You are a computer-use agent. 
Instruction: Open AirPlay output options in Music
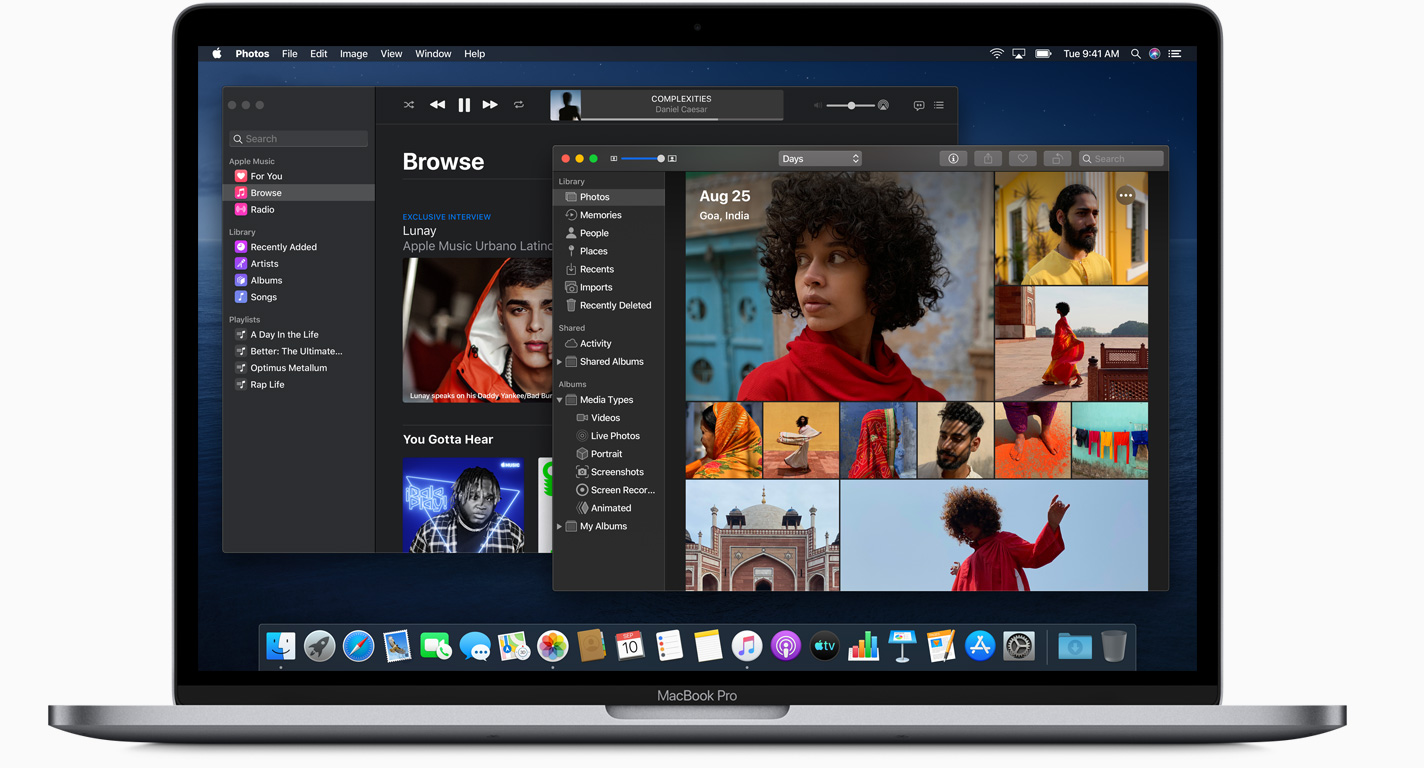[x=883, y=105]
